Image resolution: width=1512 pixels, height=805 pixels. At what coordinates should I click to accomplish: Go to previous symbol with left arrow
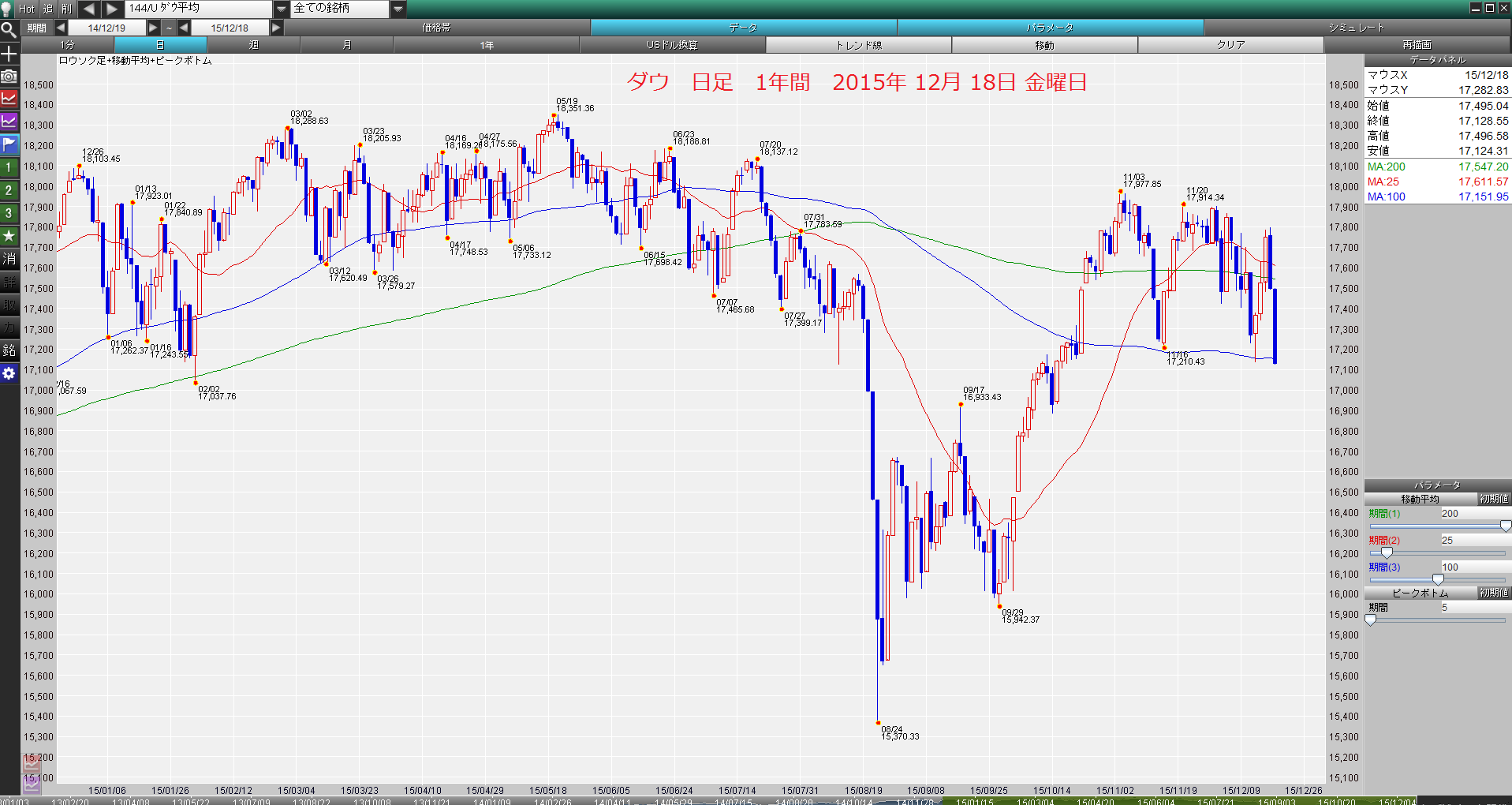coord(89,9)
